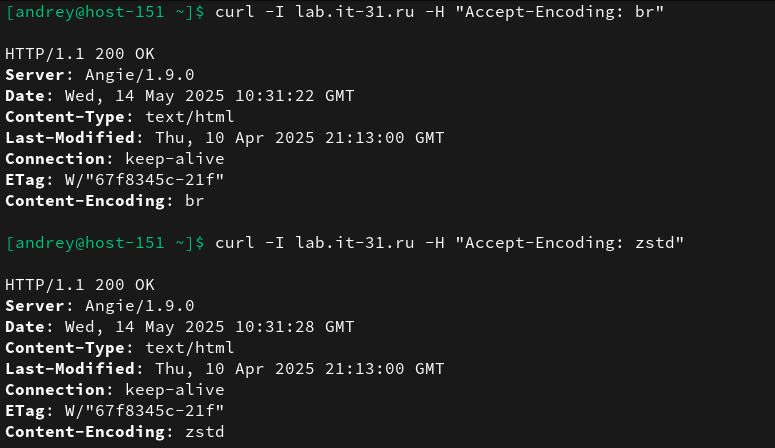
Task: Click the second [andrey@host-151 ~]$ prompt
Action: 105,243
